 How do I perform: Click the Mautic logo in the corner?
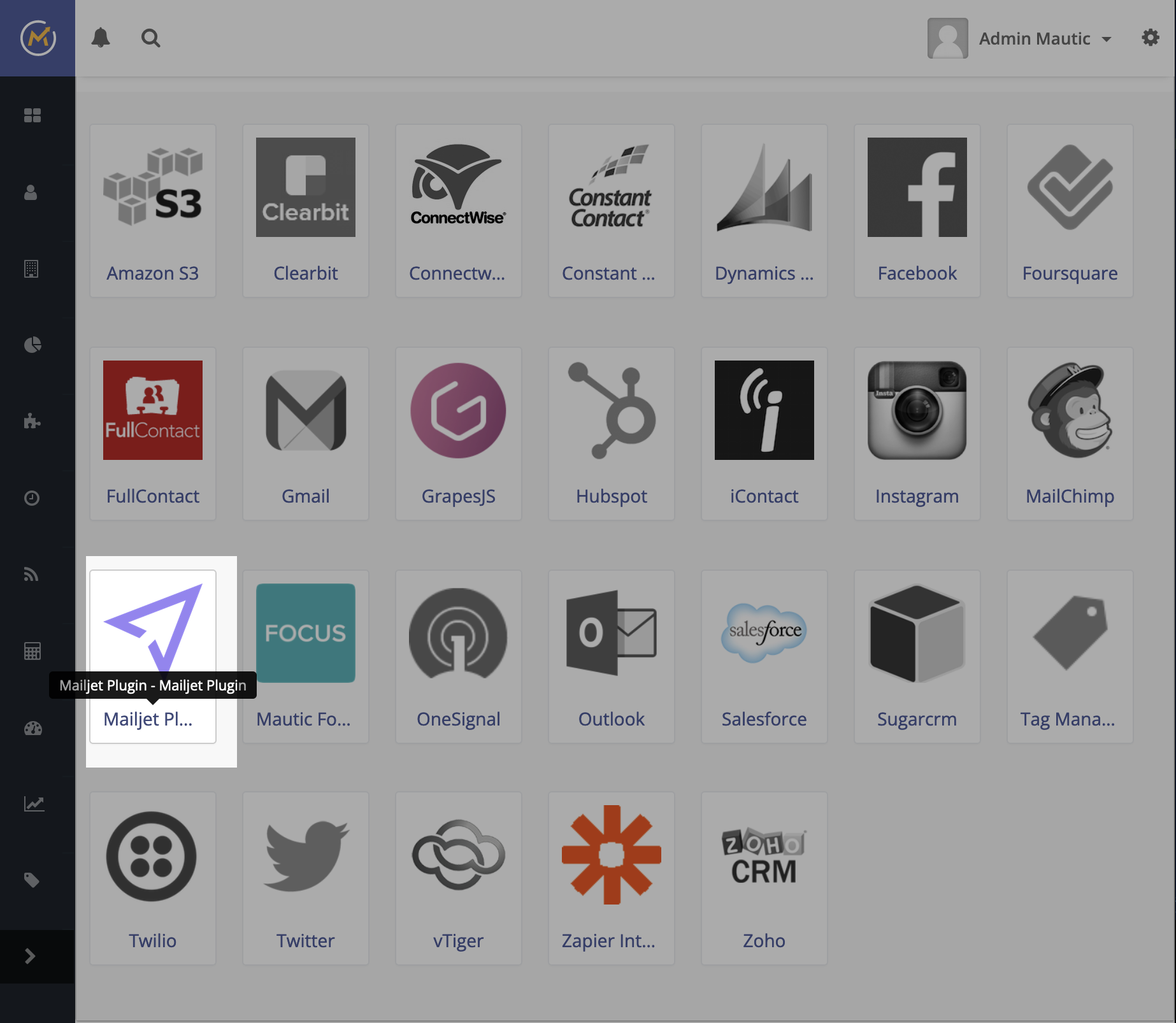click(38, 38)
